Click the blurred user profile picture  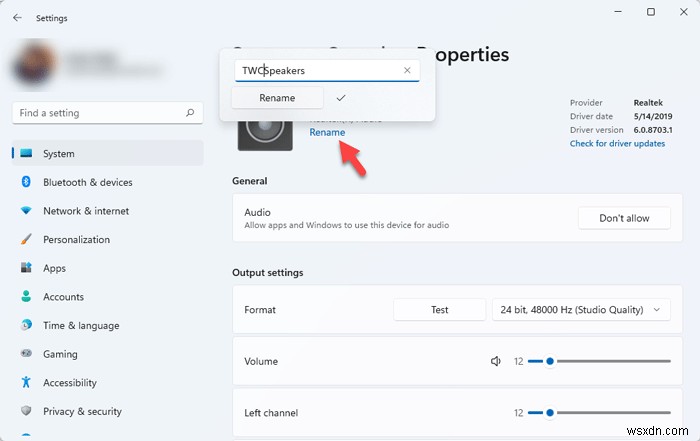click(x=34, y=64)
